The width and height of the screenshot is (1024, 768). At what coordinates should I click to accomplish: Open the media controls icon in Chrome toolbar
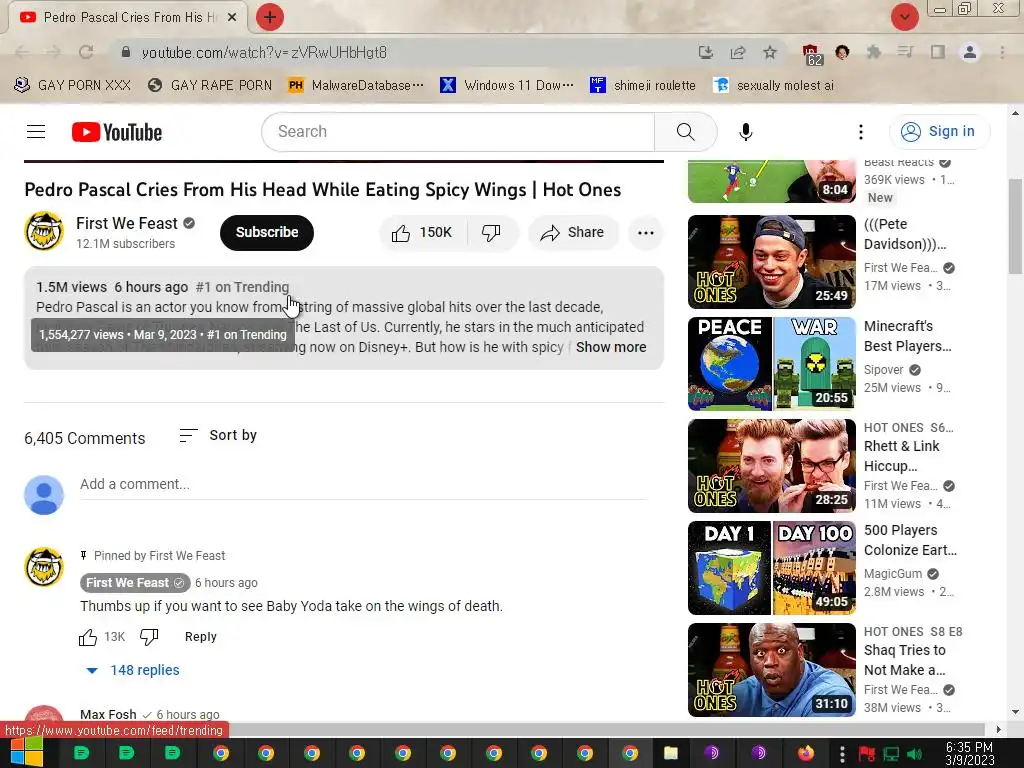[x=905, y=52]
